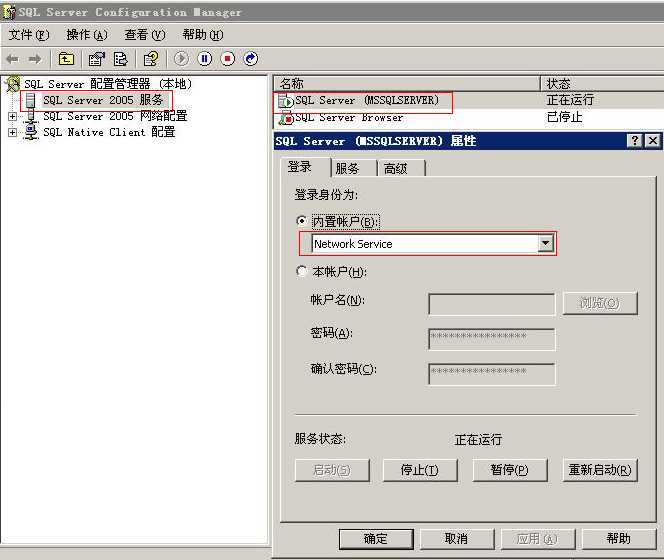The width and height of the screenshot is (664, 560).
Task: Click the Pause service toolbar icon
Action: click(x=205, y=58)
